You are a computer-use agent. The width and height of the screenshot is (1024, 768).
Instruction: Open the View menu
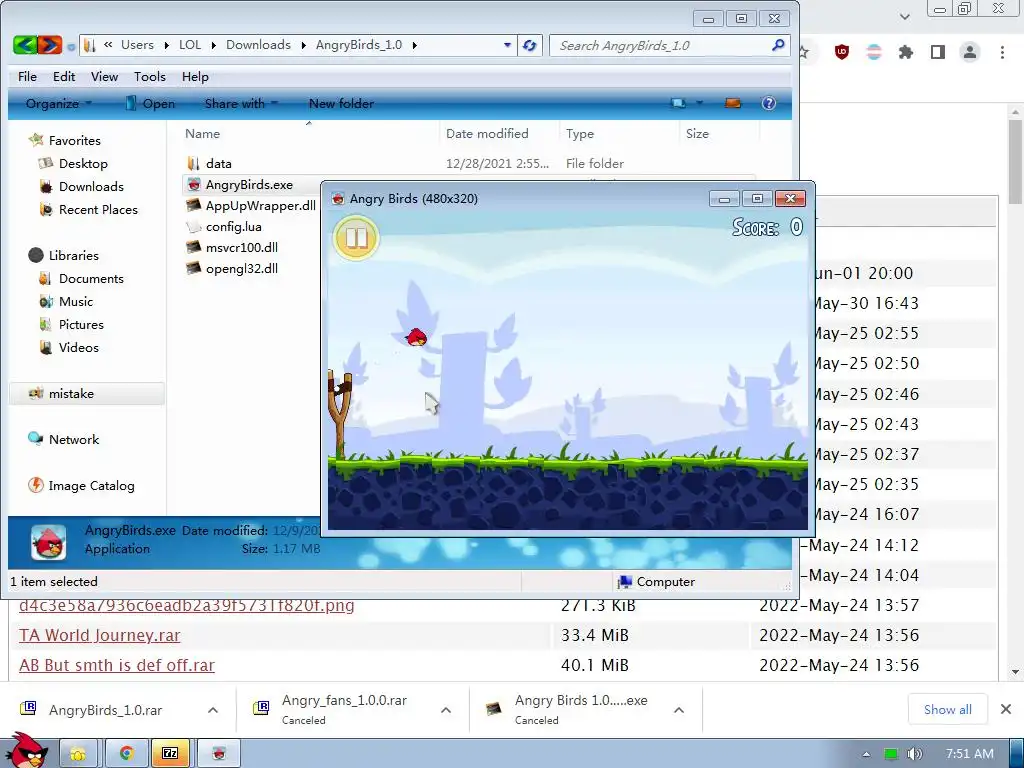coord(104,76)
